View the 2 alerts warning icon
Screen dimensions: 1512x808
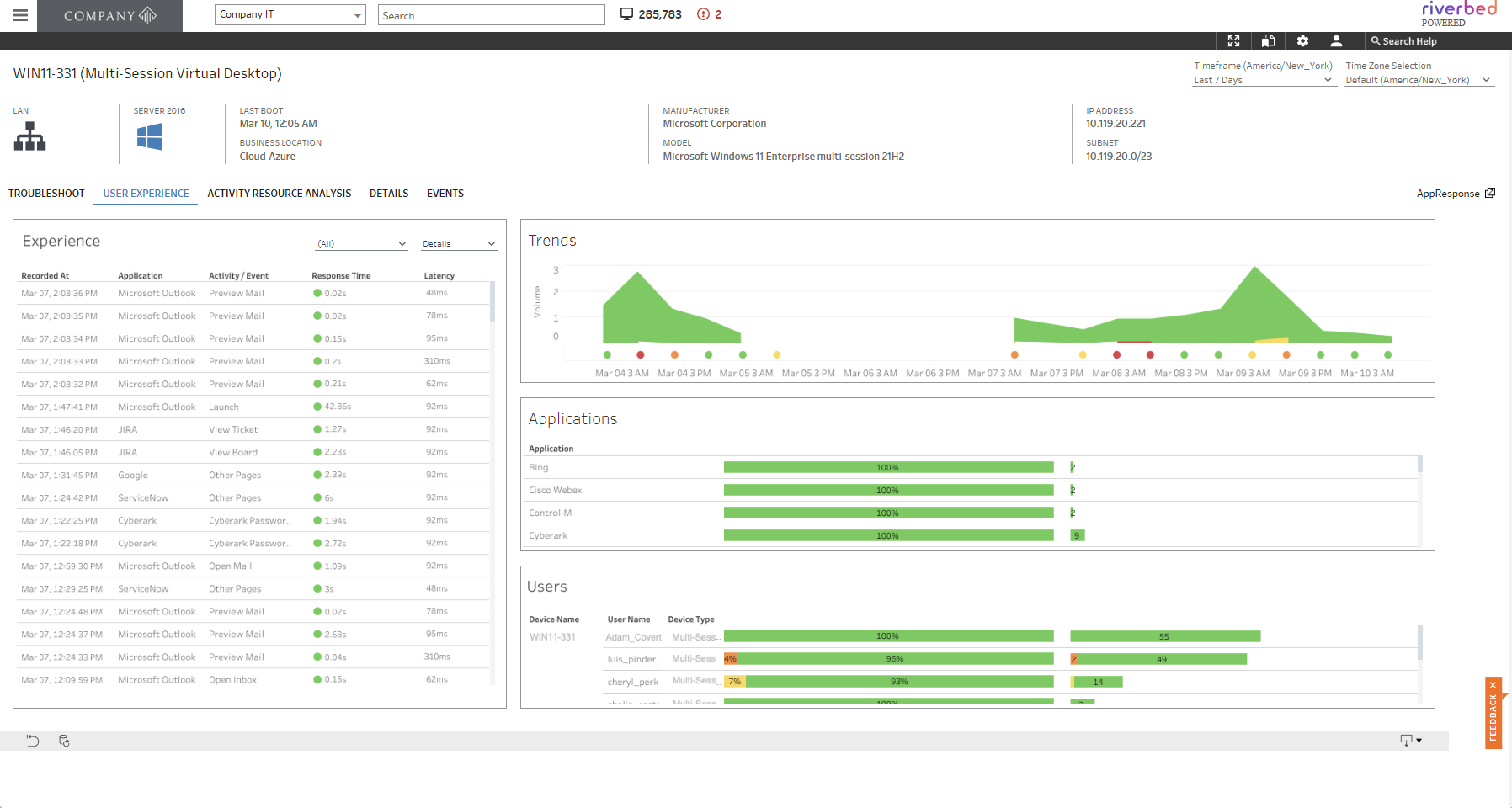tap(703, 14)
